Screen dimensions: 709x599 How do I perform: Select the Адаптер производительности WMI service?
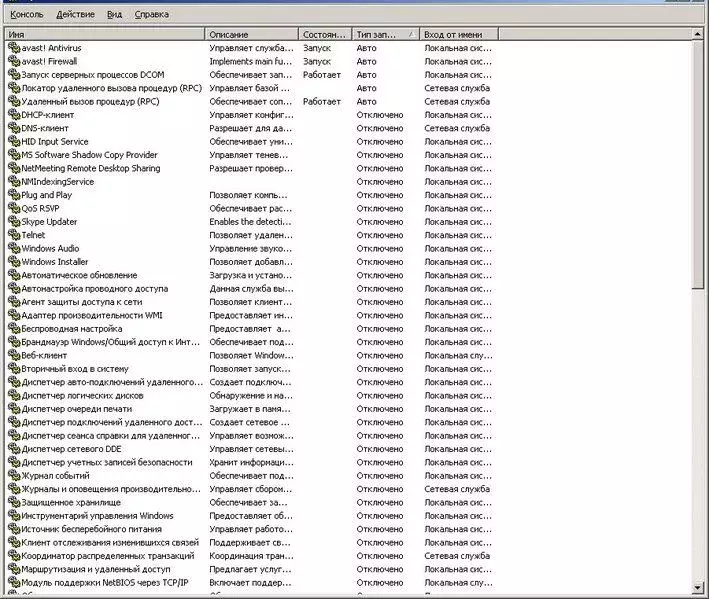pos(92,315)
